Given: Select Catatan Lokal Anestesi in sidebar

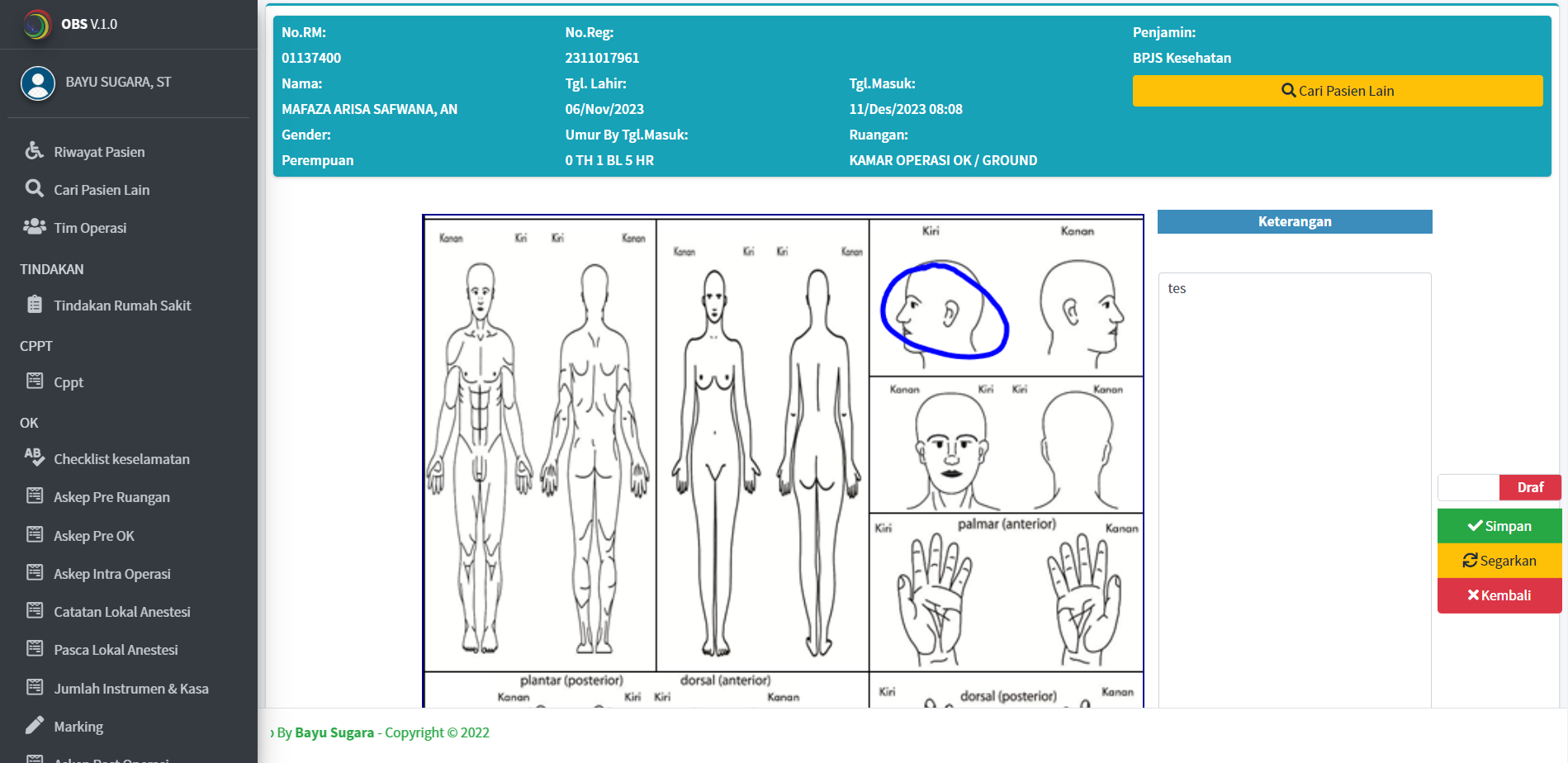Looking at the screenshot, I should (121, 612).
